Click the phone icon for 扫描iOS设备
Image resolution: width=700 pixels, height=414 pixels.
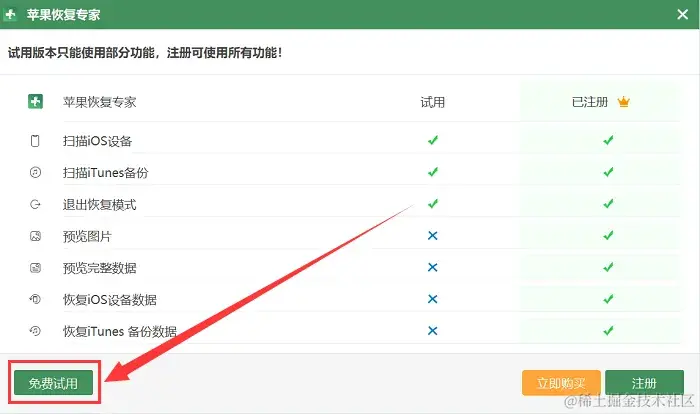[x=35, y=141]
